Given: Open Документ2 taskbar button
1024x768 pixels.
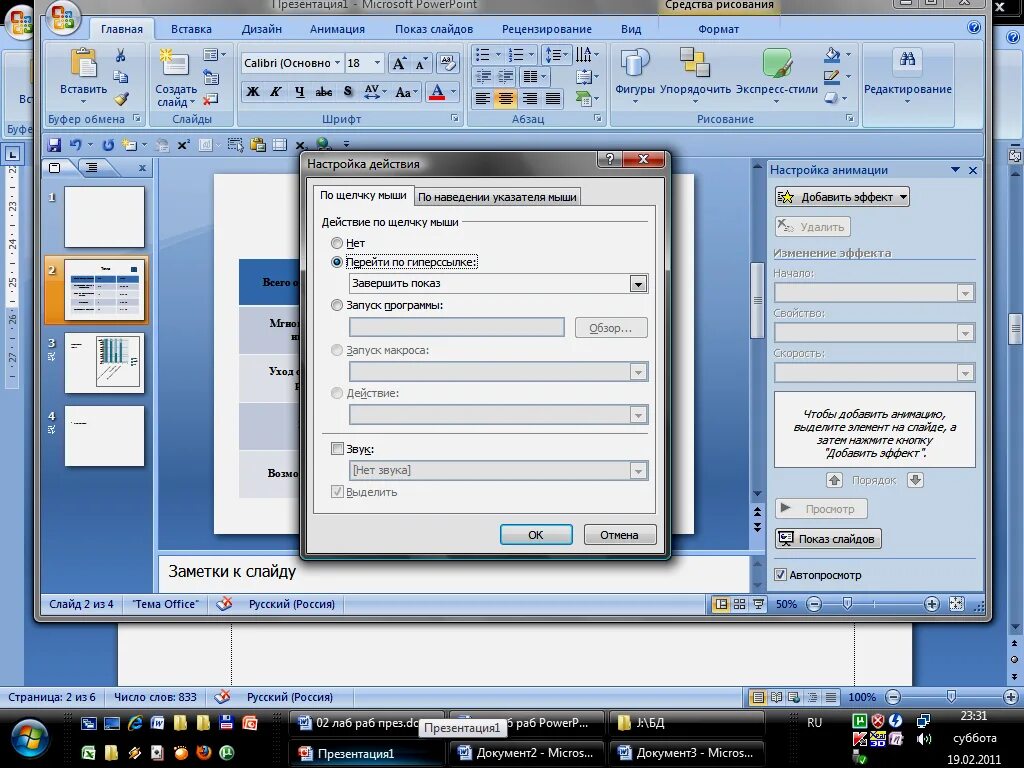Looking at the screenshot, I should click(527, 753).
